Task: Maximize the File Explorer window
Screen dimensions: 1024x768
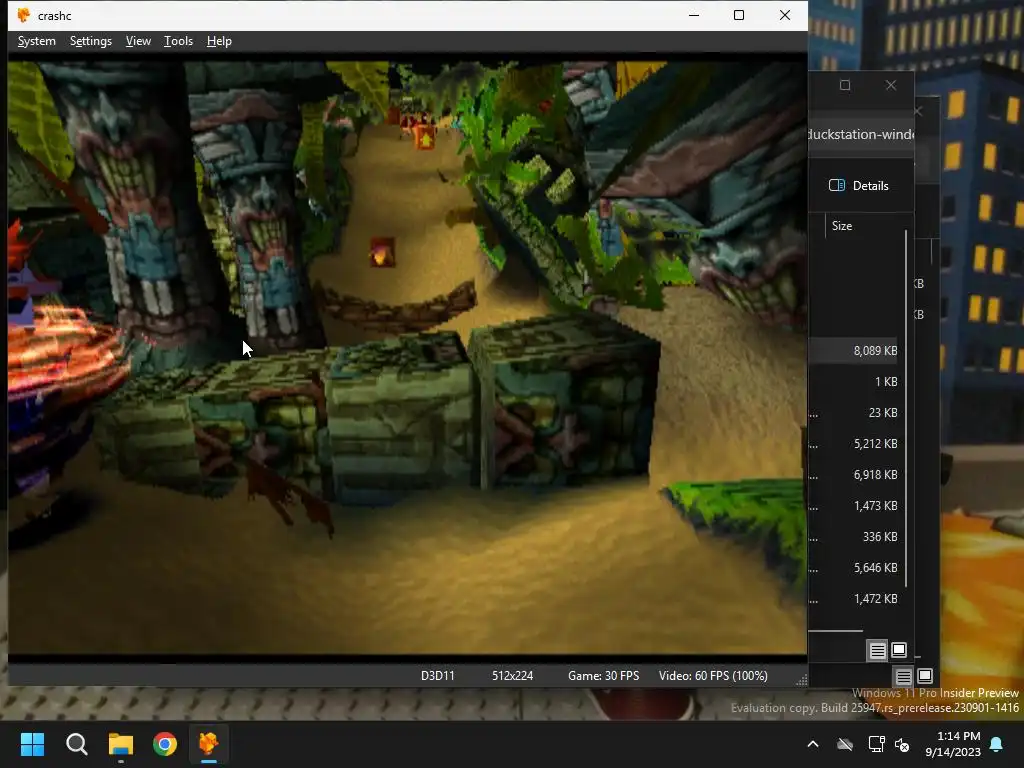Action: [845, 85]
